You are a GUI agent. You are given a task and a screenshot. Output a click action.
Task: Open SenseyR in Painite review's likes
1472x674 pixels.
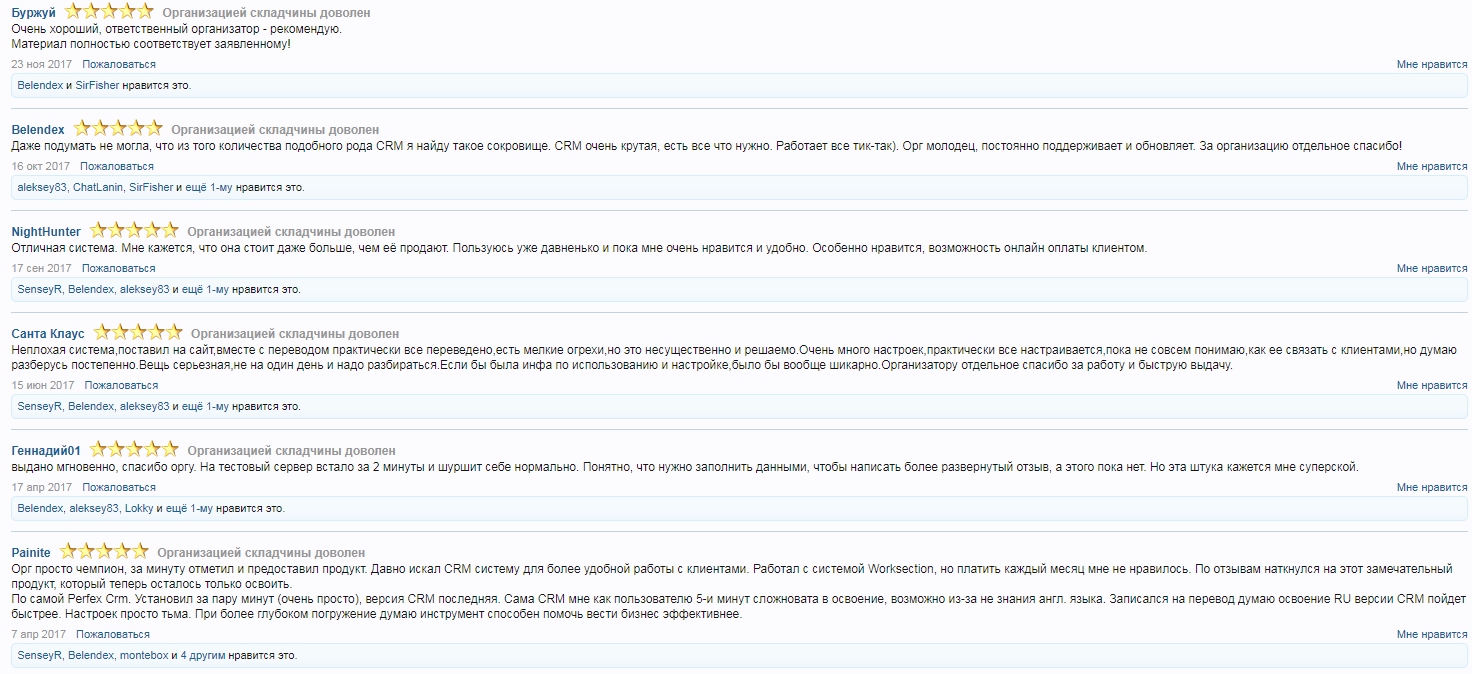(x=40, y=655)
